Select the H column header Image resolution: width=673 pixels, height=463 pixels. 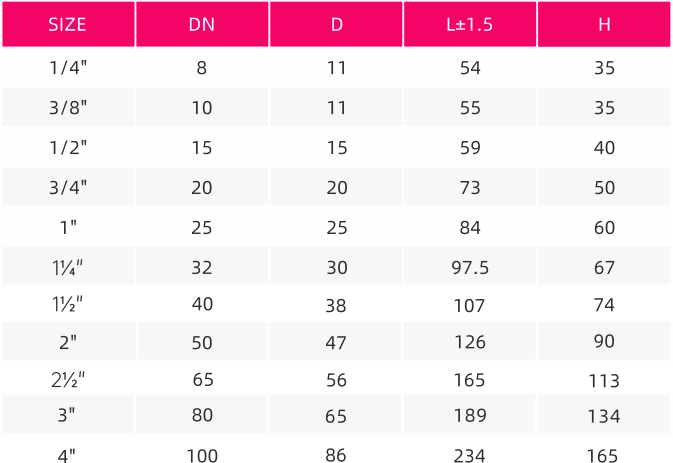[604, 24]
